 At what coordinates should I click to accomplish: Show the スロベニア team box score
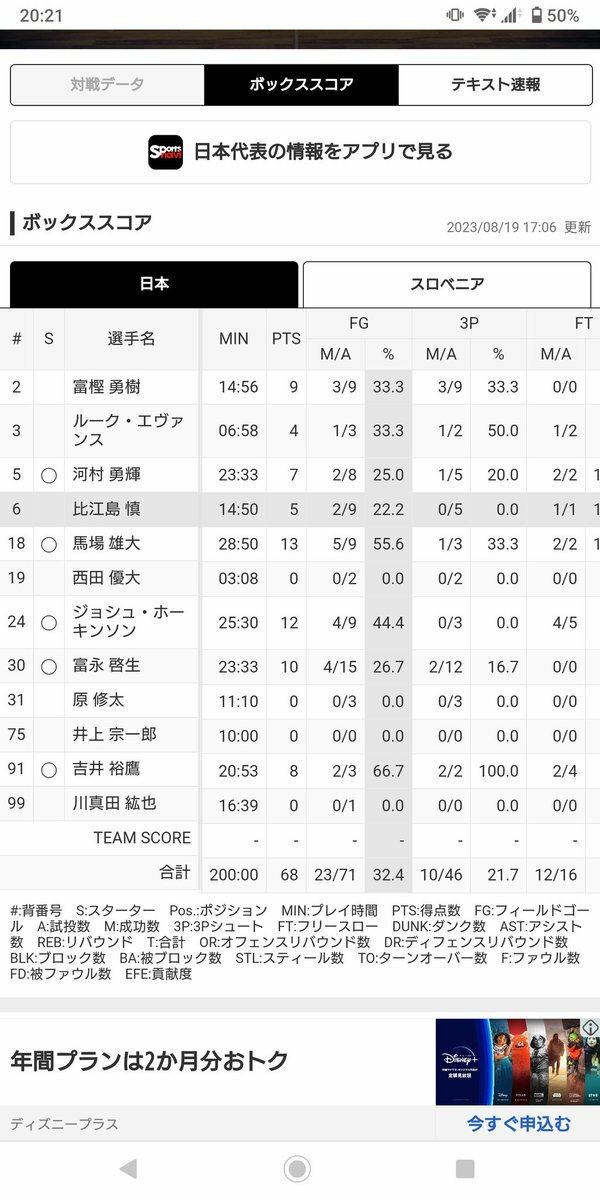(x=446, y=284)
